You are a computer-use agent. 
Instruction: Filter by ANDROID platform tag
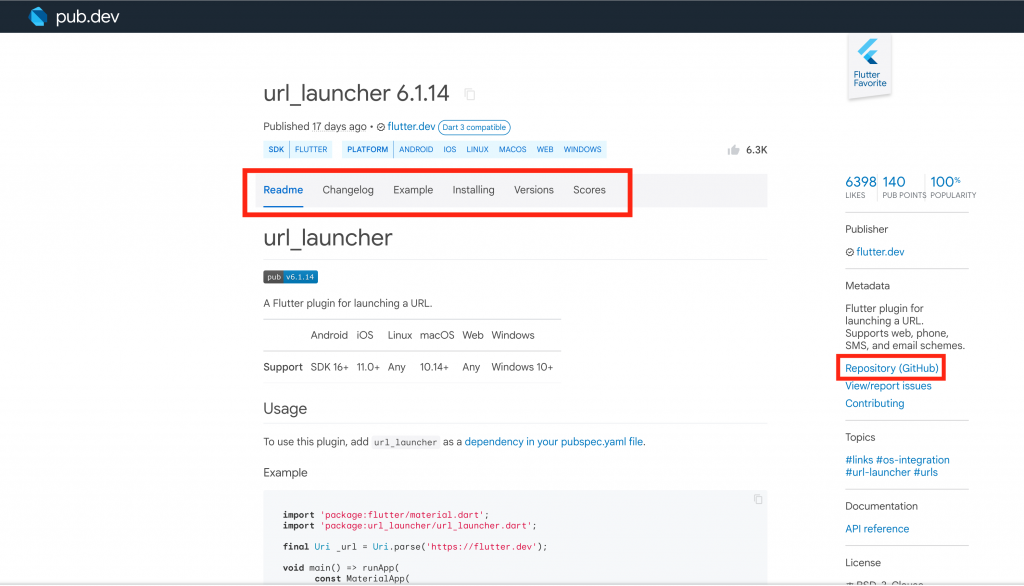(x=416, y=150)
